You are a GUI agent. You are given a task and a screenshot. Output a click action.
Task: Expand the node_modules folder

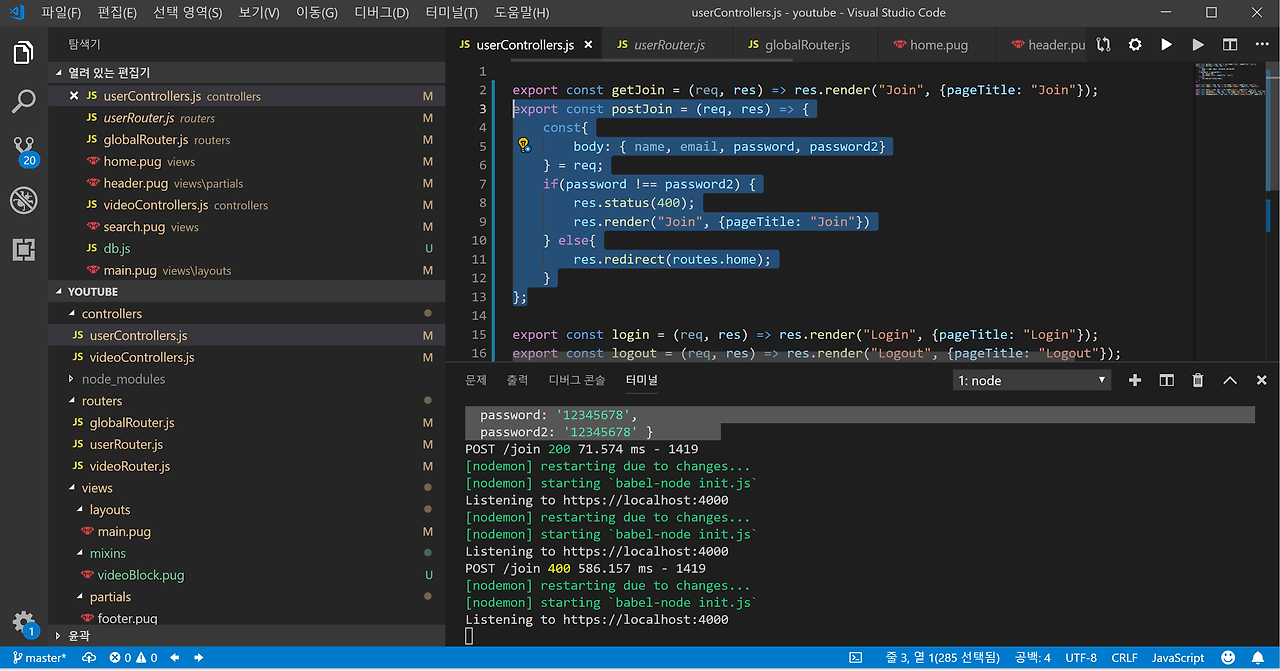123,379
